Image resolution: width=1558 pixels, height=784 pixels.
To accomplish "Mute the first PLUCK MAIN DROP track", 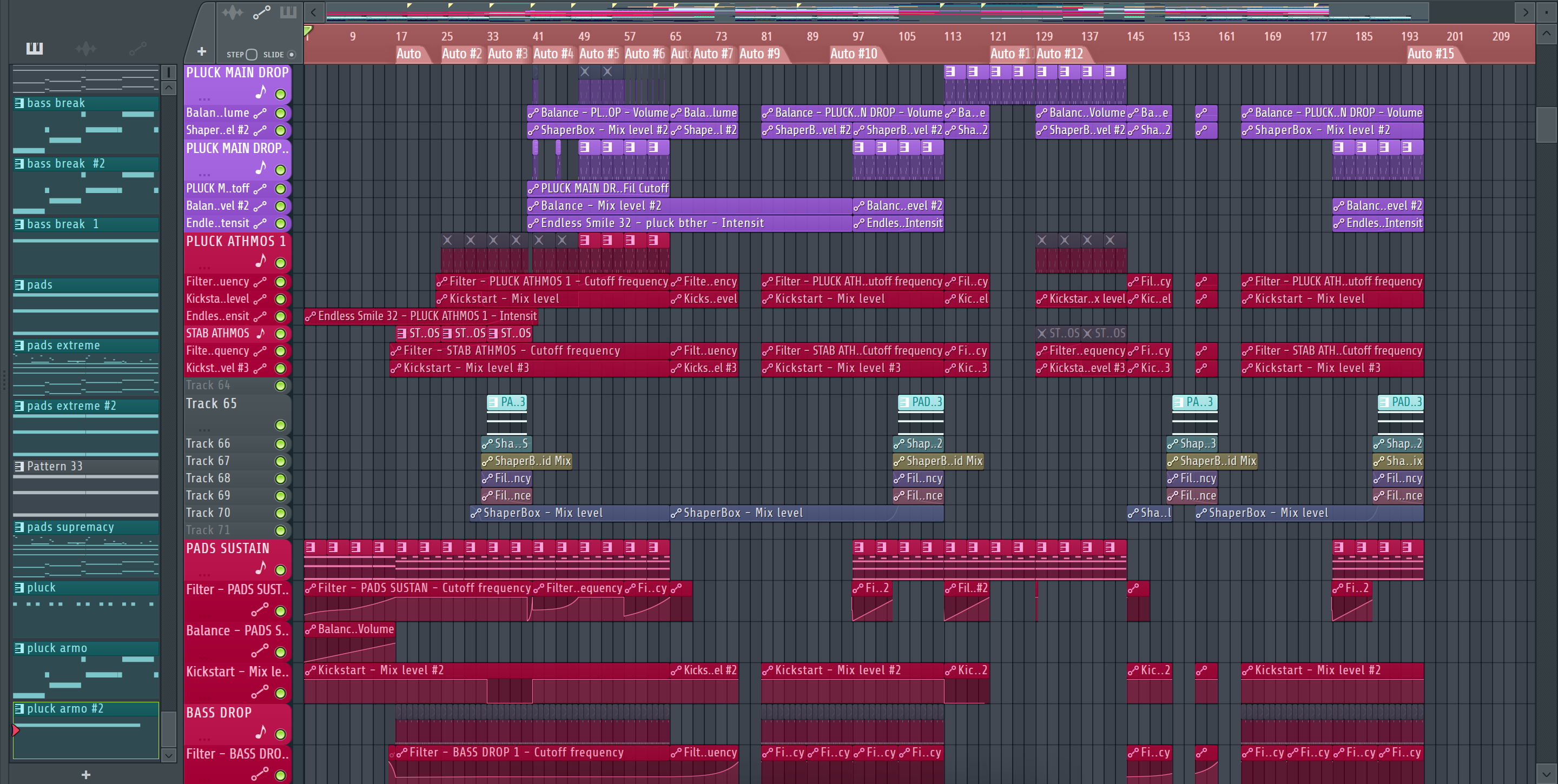I will [281, 94].
